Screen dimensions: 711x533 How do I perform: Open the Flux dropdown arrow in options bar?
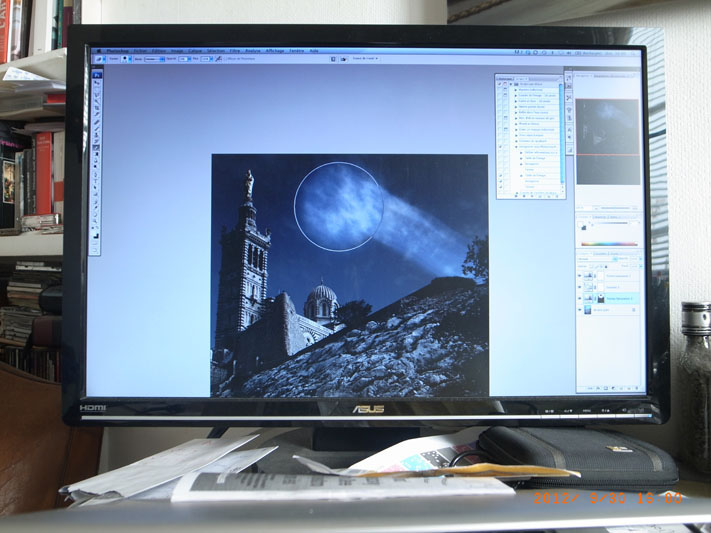pos(211,59)
